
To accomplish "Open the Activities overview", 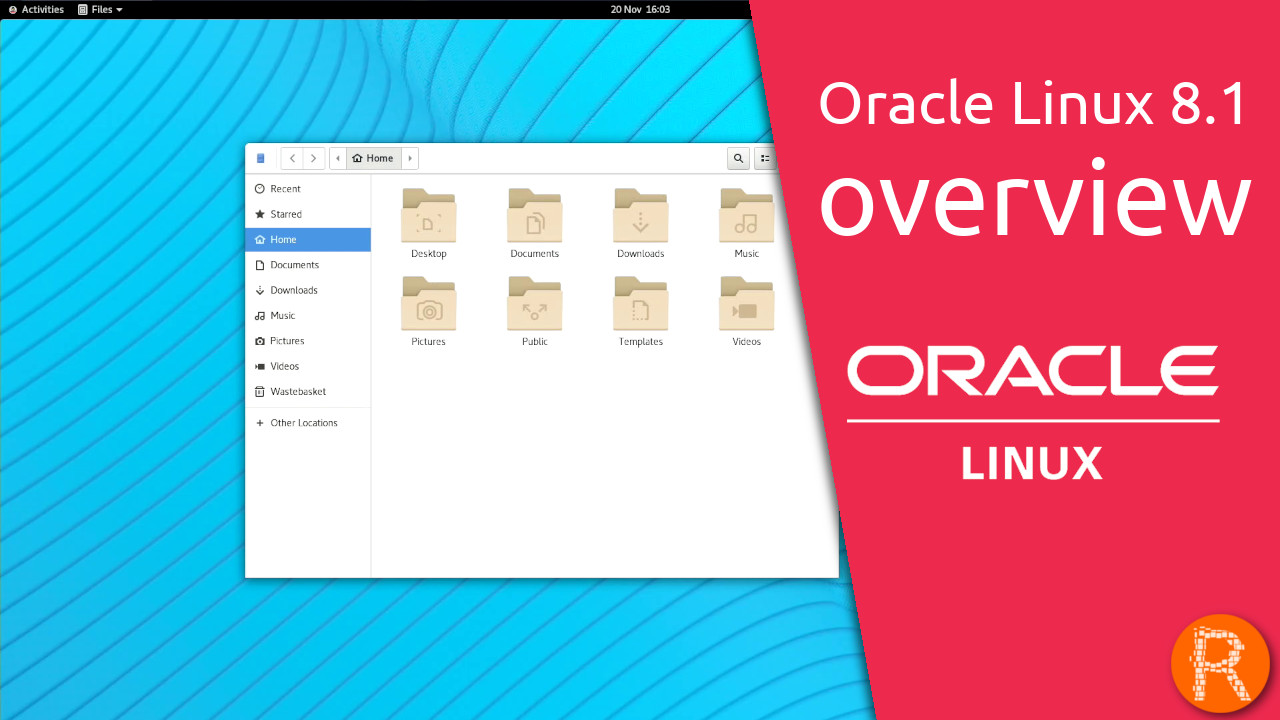I will point(36,9).
